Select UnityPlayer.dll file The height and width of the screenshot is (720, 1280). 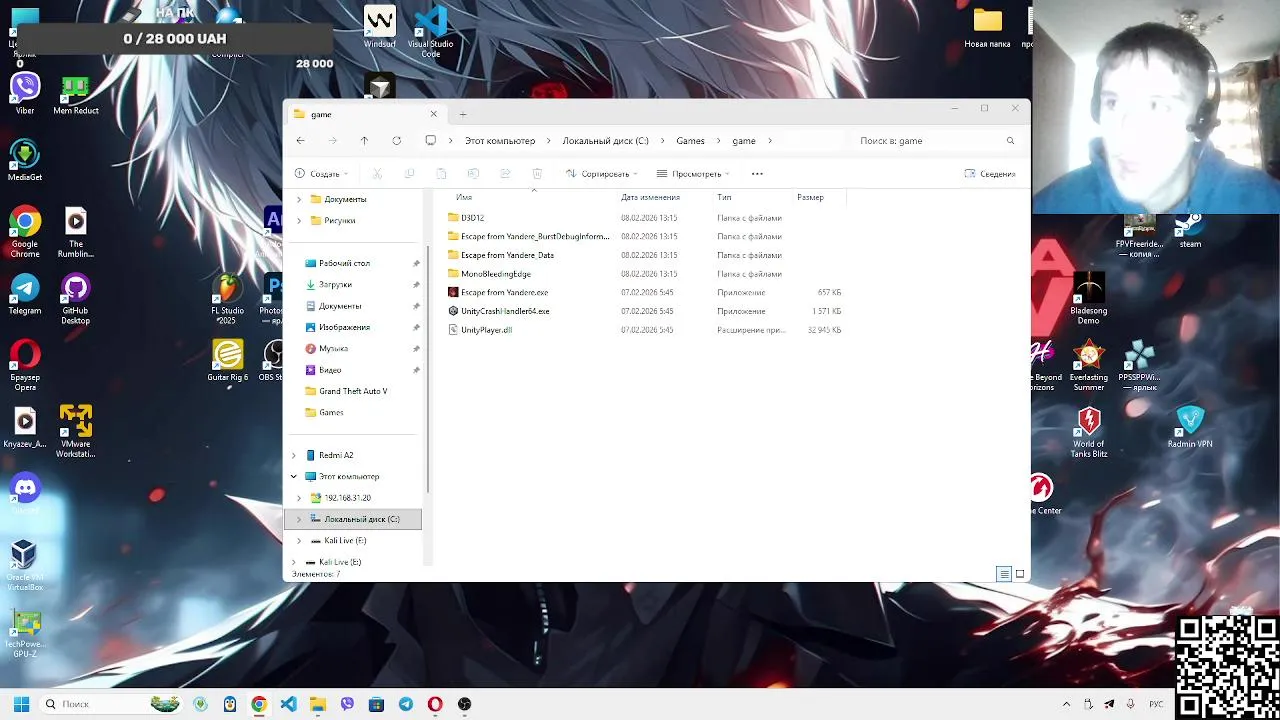point(486,330)
